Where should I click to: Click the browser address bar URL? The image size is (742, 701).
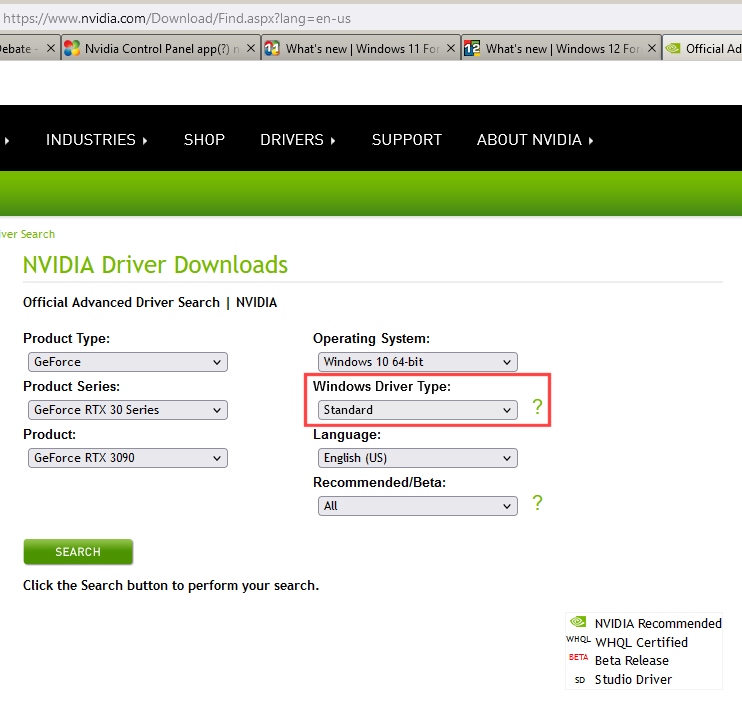[x=177, y=18]
